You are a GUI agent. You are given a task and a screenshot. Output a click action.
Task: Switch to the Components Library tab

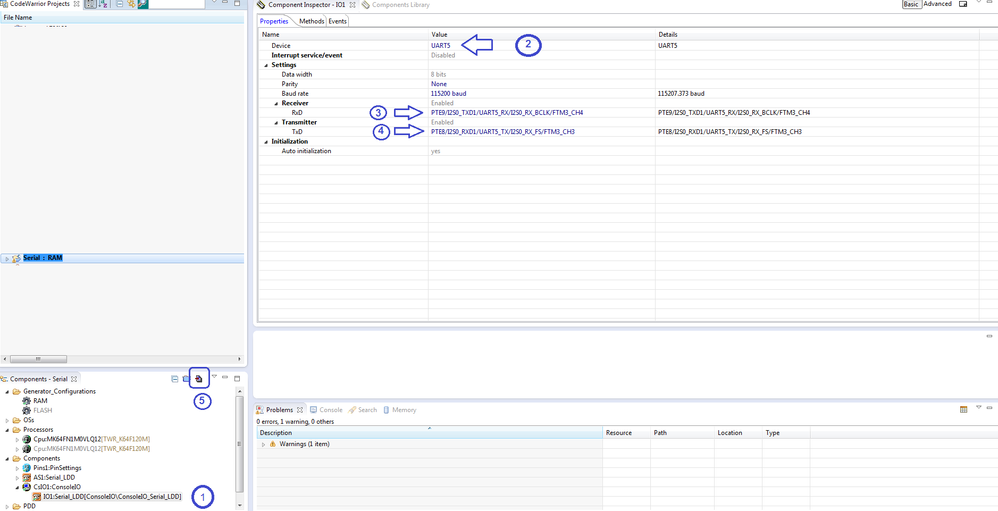395,4
